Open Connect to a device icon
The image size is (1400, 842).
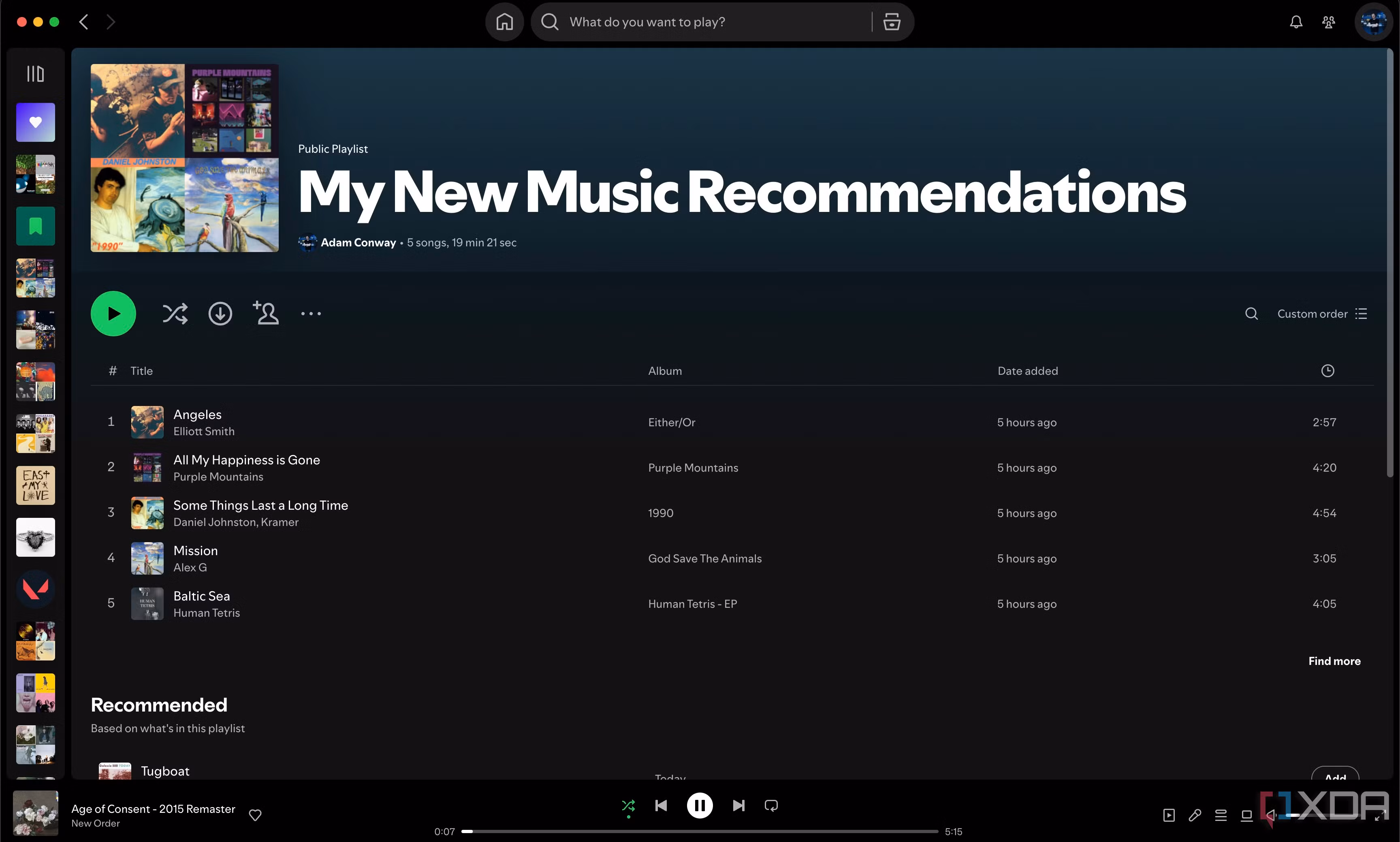[x=1246, y=815]
